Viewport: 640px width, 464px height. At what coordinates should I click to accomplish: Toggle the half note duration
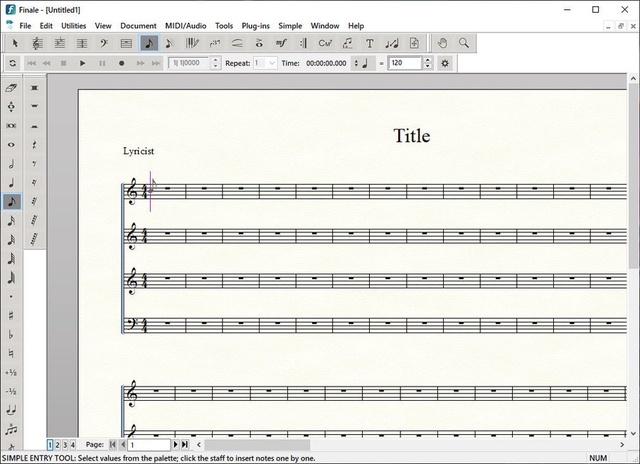click(x=11, y=163)
